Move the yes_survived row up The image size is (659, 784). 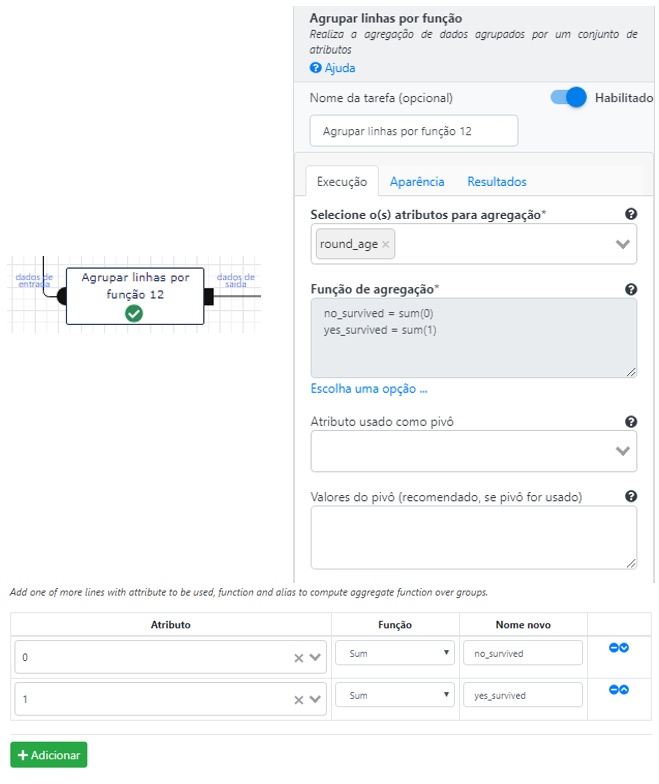click(x=624, y=690)
